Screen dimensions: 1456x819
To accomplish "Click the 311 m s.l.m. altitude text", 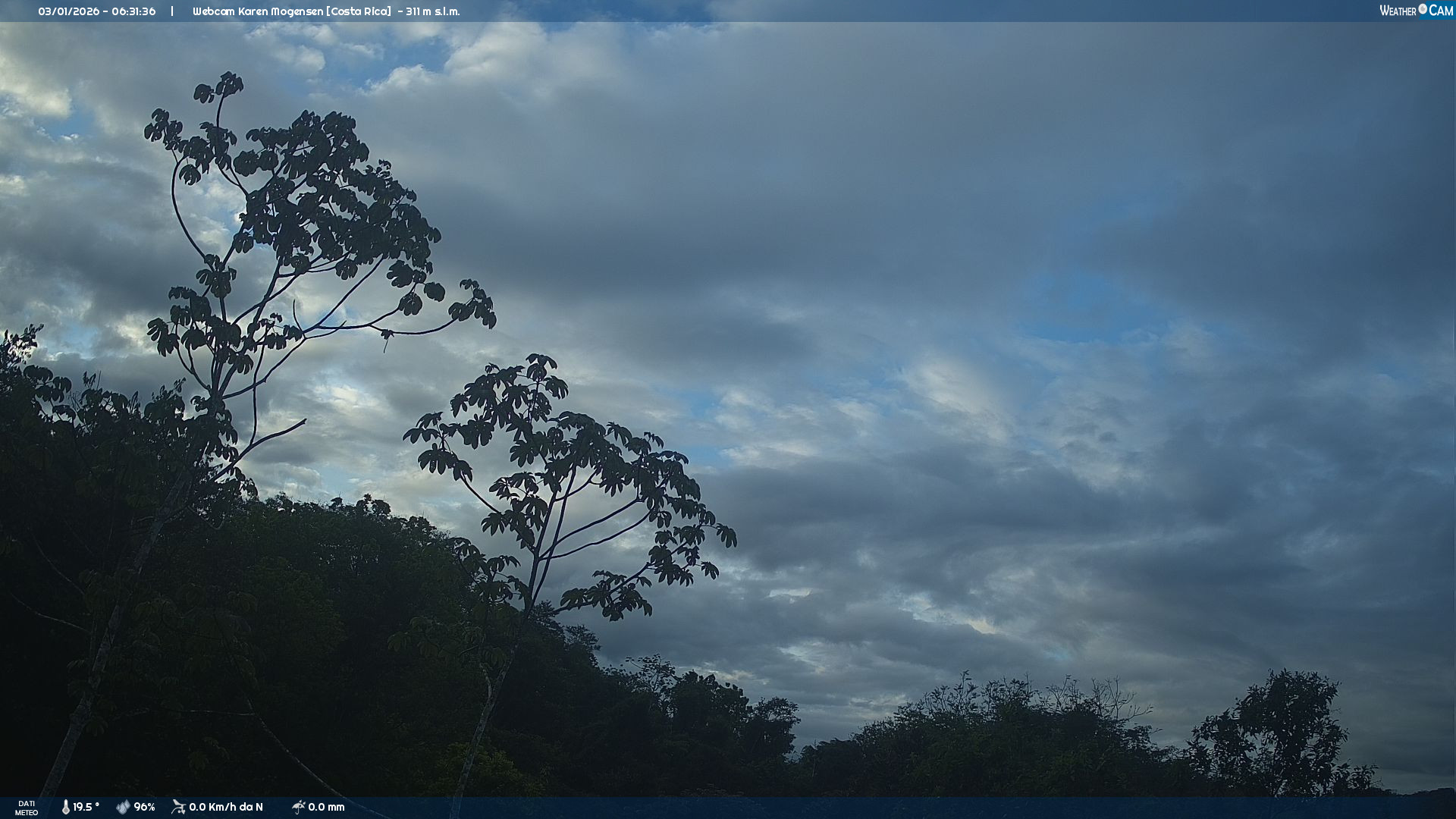I will [x=432, y=11].
